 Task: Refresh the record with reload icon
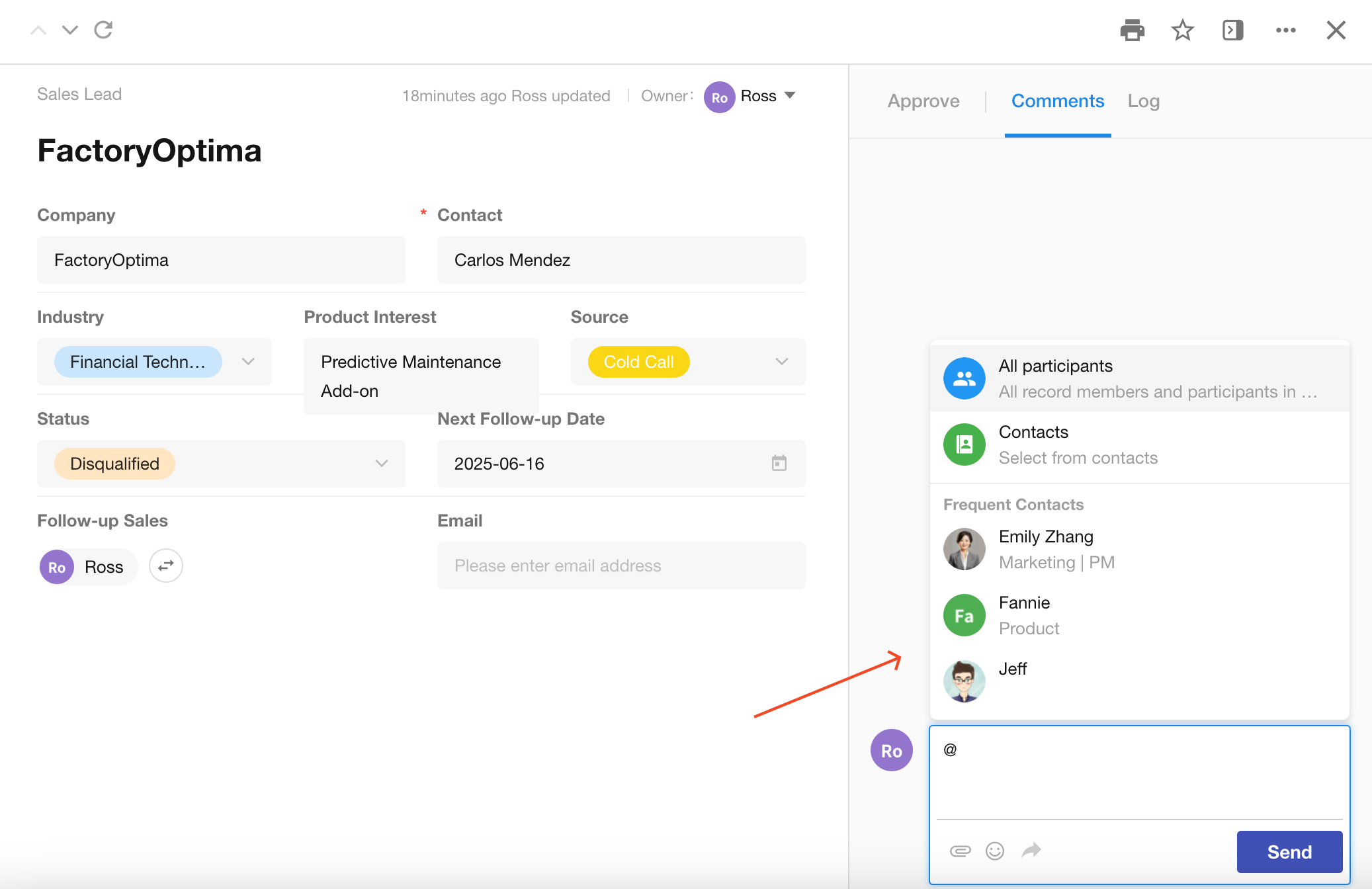coord(103,30)
